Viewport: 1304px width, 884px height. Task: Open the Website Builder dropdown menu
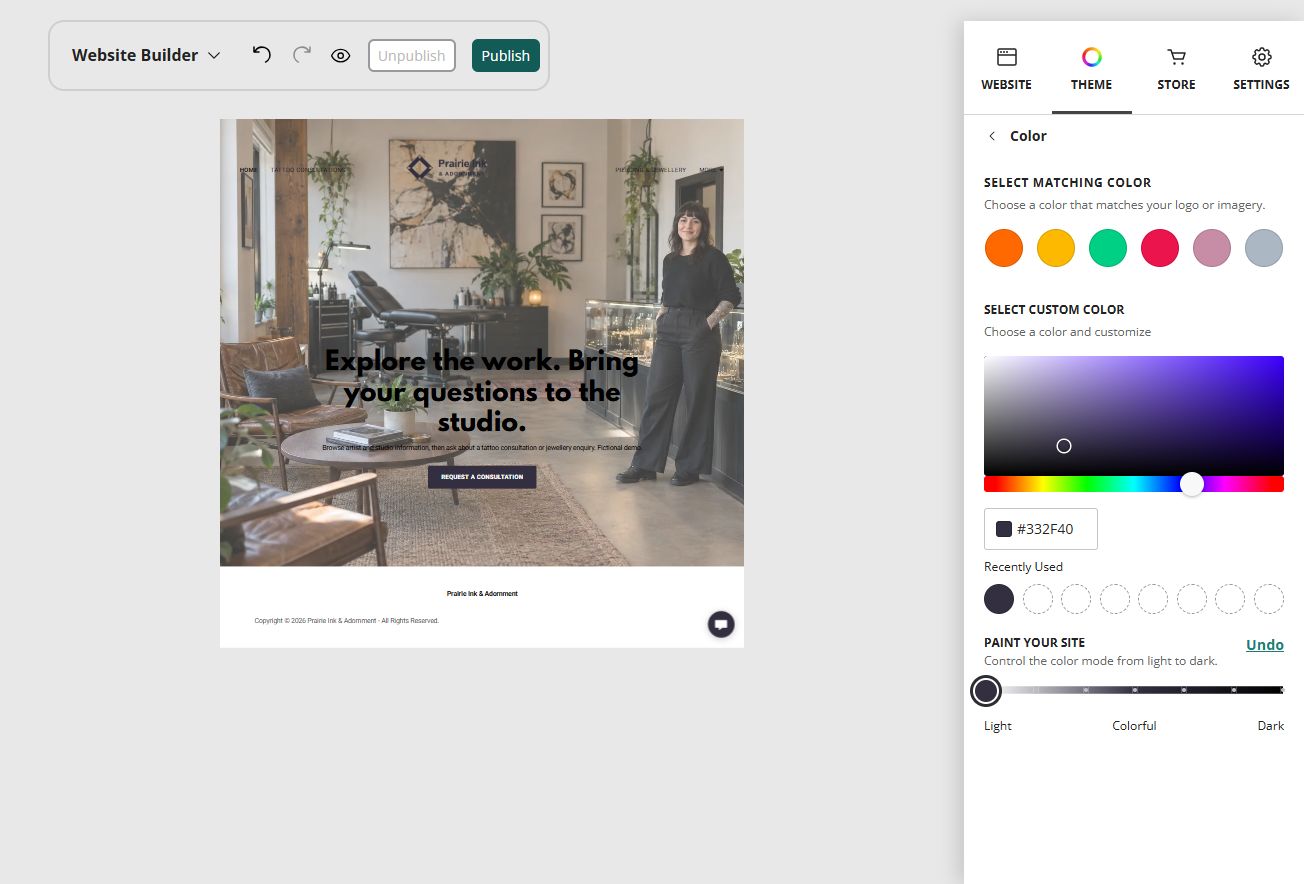click(146, 55)
